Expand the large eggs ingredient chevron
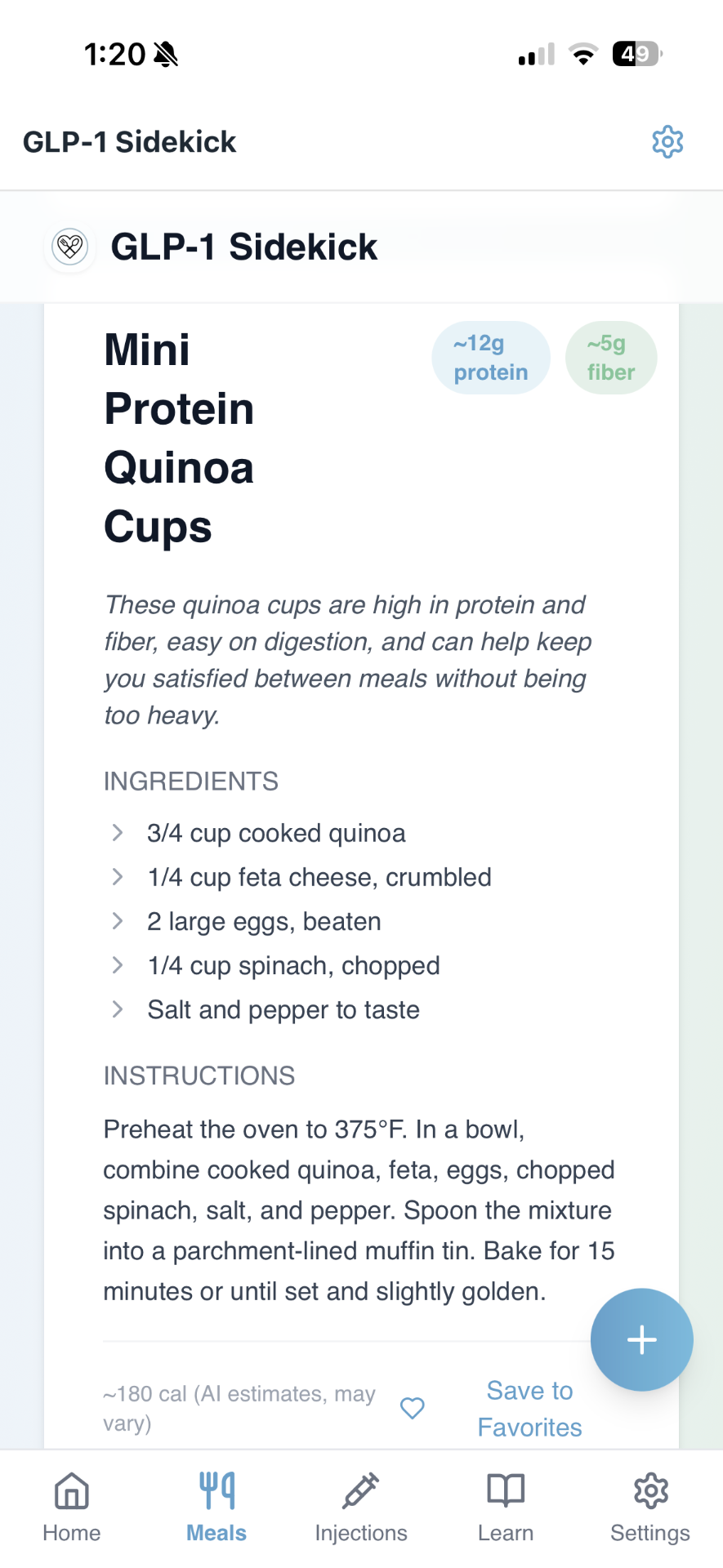 (118, 921)
